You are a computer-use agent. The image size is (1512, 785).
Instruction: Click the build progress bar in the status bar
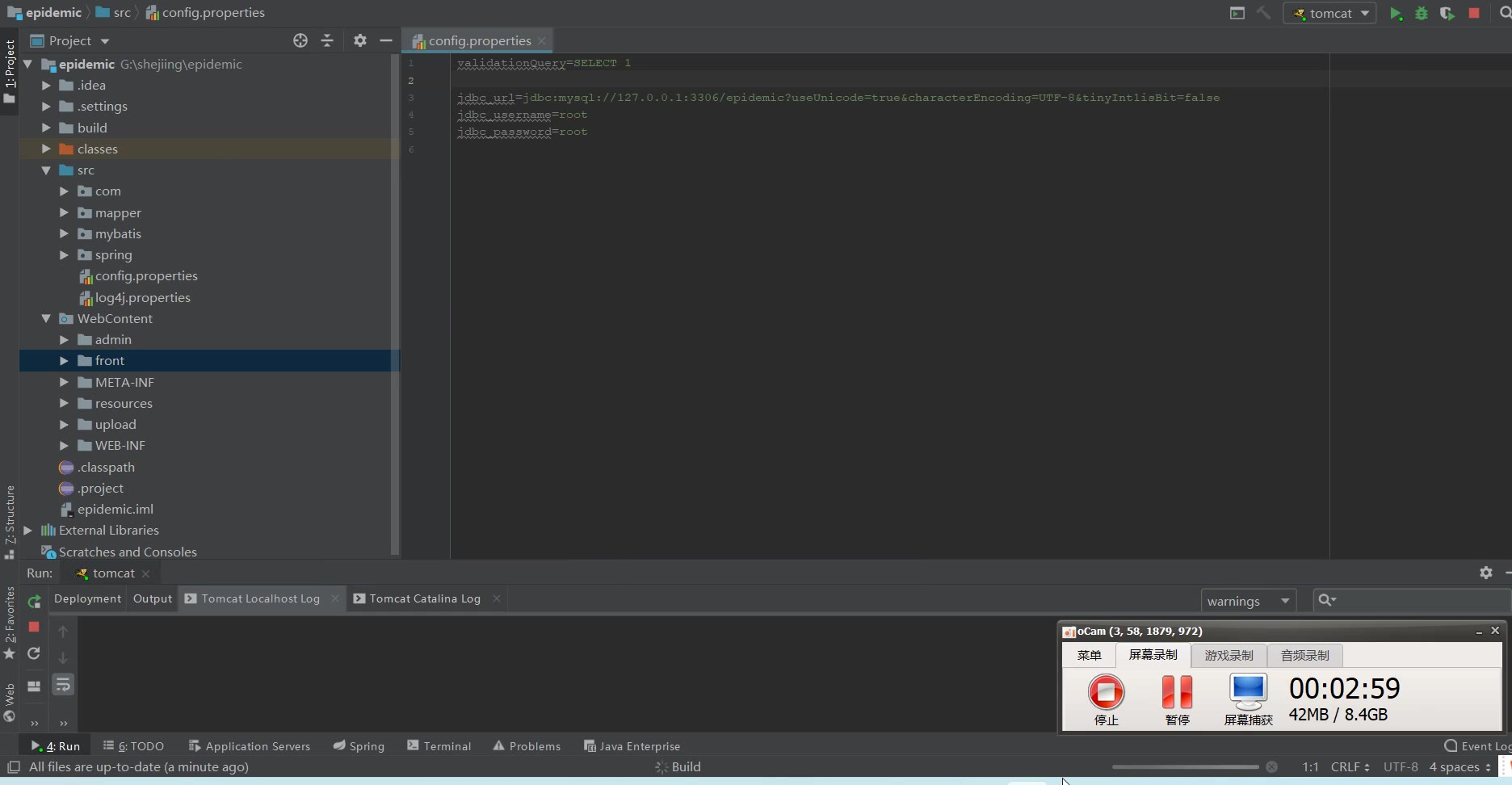coord(1185,767)
